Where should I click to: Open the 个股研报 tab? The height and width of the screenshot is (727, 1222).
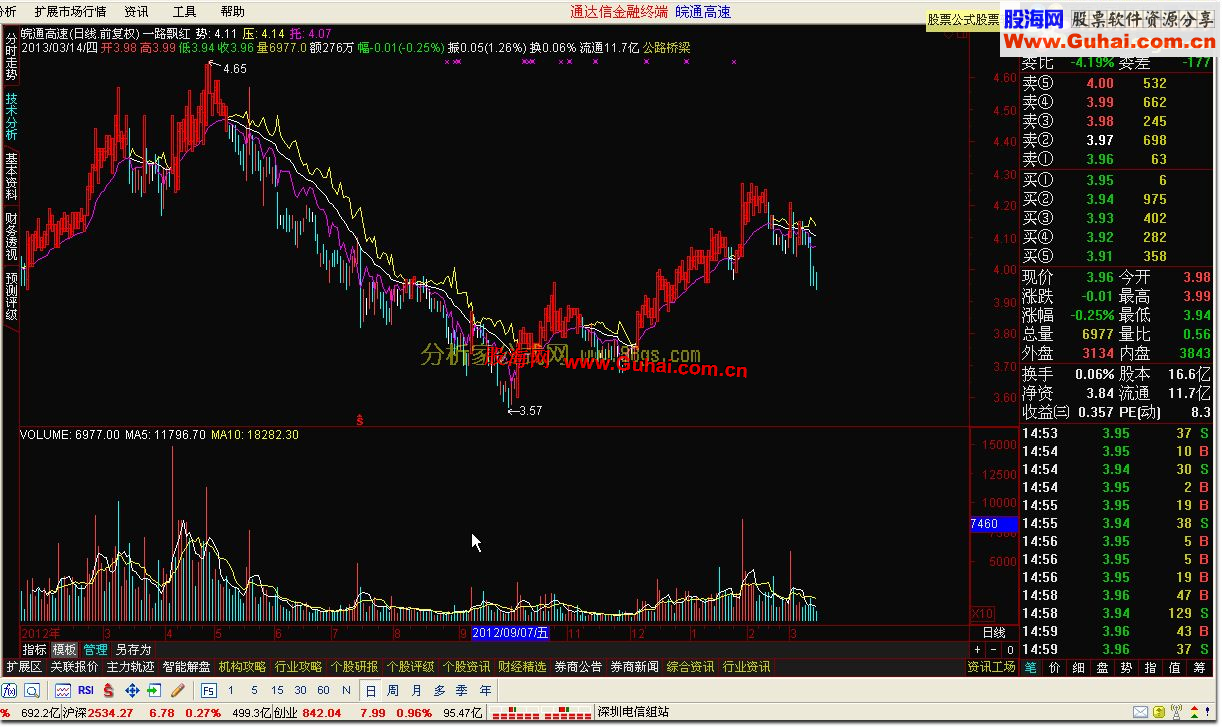pyautogui.click(x=355, y=667)
